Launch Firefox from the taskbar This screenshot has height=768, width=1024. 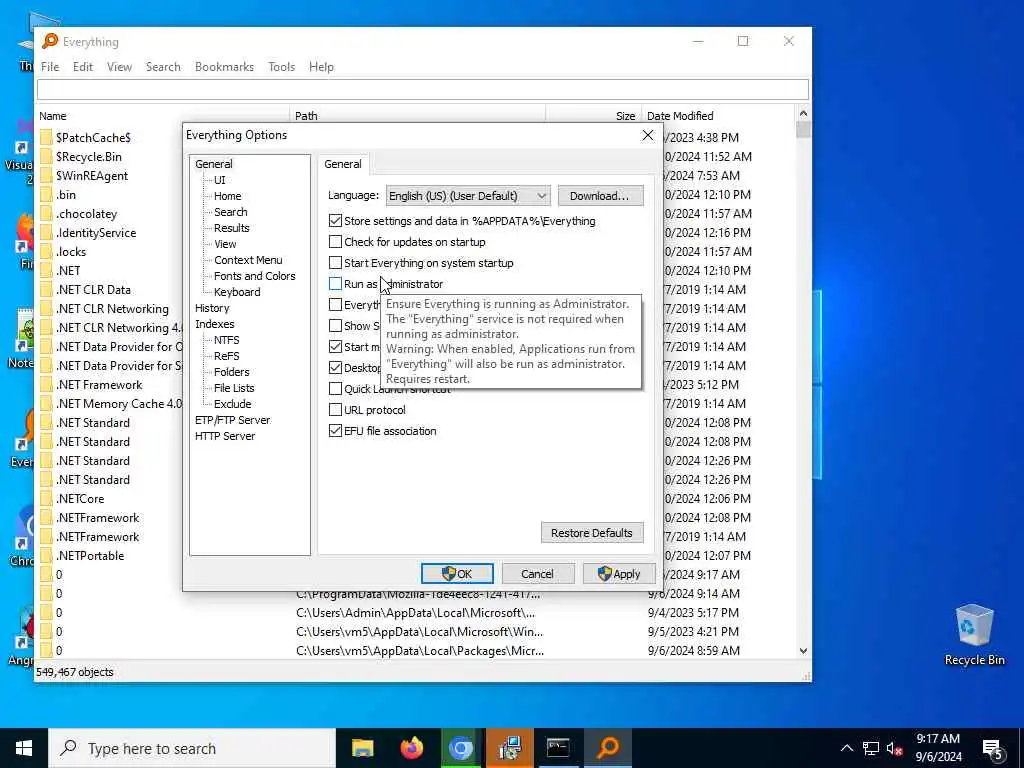pyautogui.click(x=411, y=748)
